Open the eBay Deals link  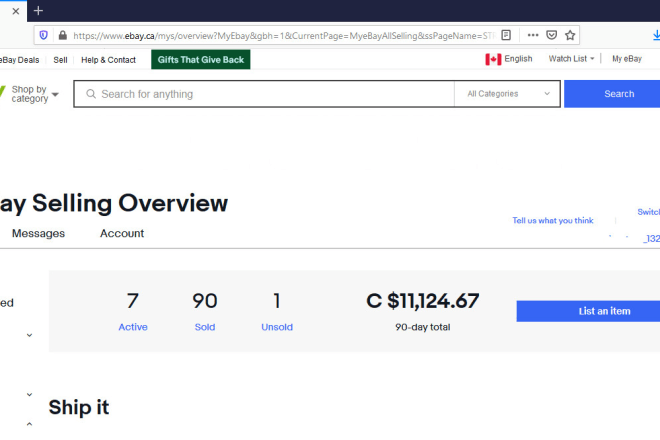click(x=19, y=60)
